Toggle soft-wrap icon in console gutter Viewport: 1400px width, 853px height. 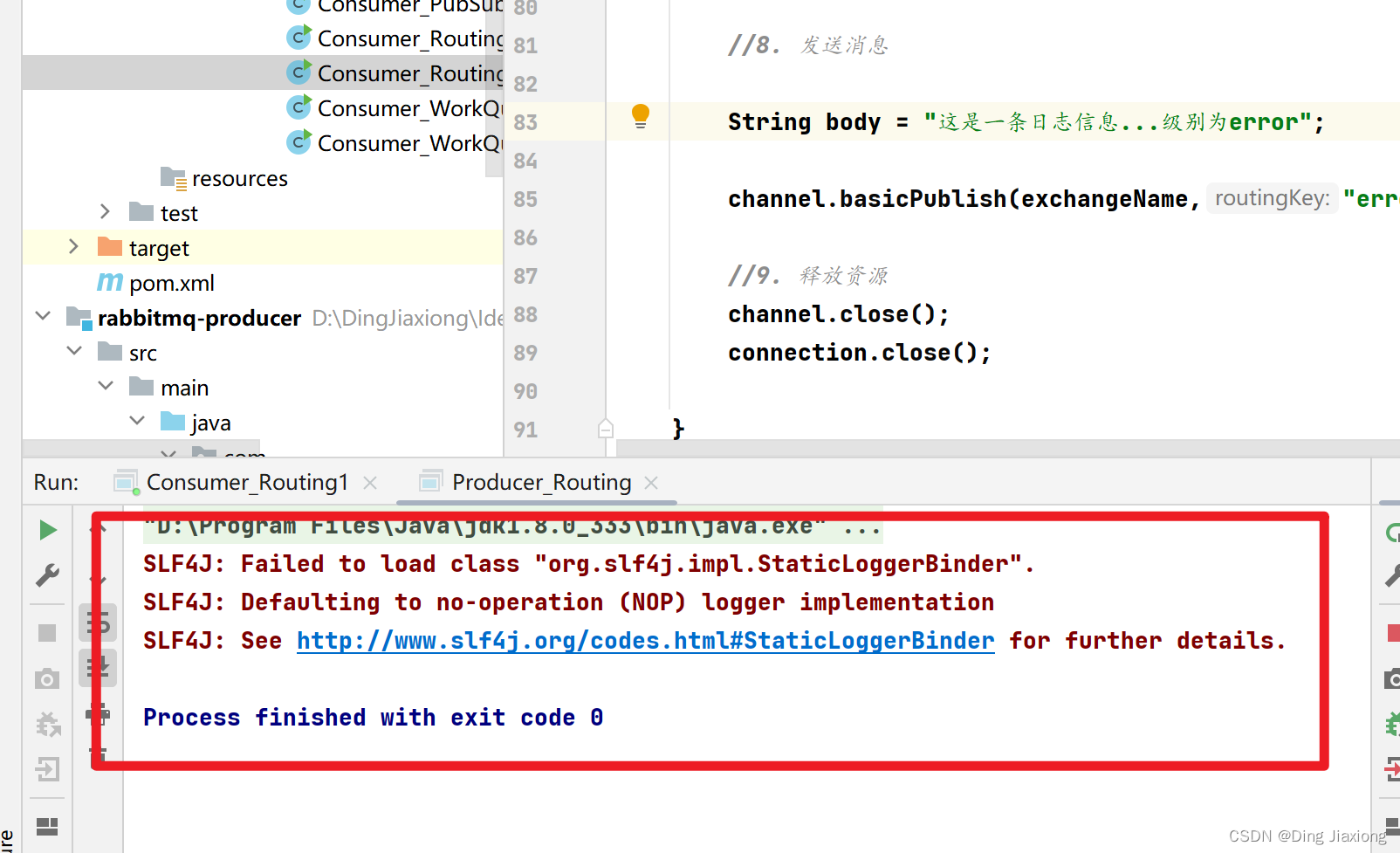[x=99, y=622]
